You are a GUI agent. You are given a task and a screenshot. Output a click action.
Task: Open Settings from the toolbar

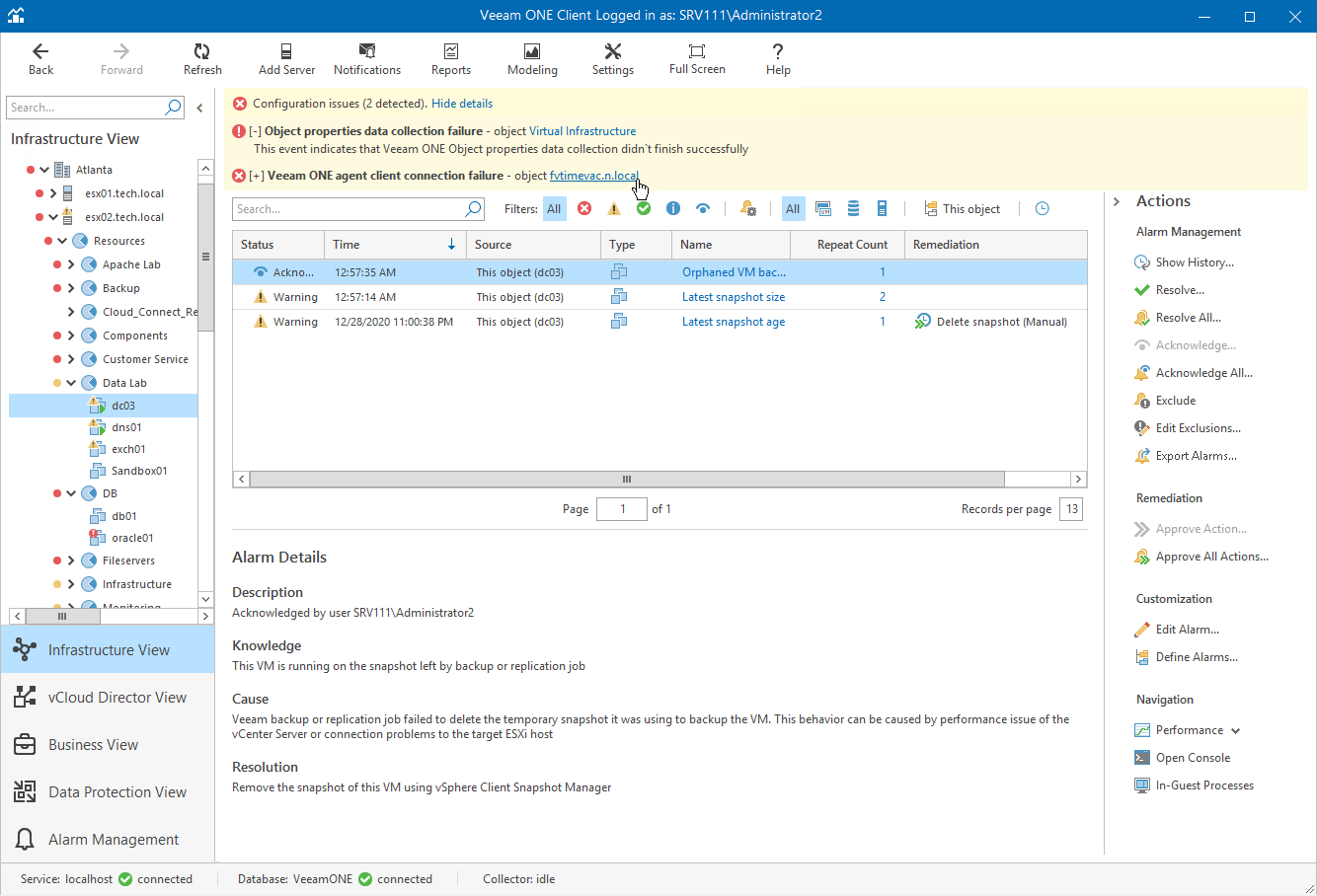pyautogui.click(x=613, y=59)
